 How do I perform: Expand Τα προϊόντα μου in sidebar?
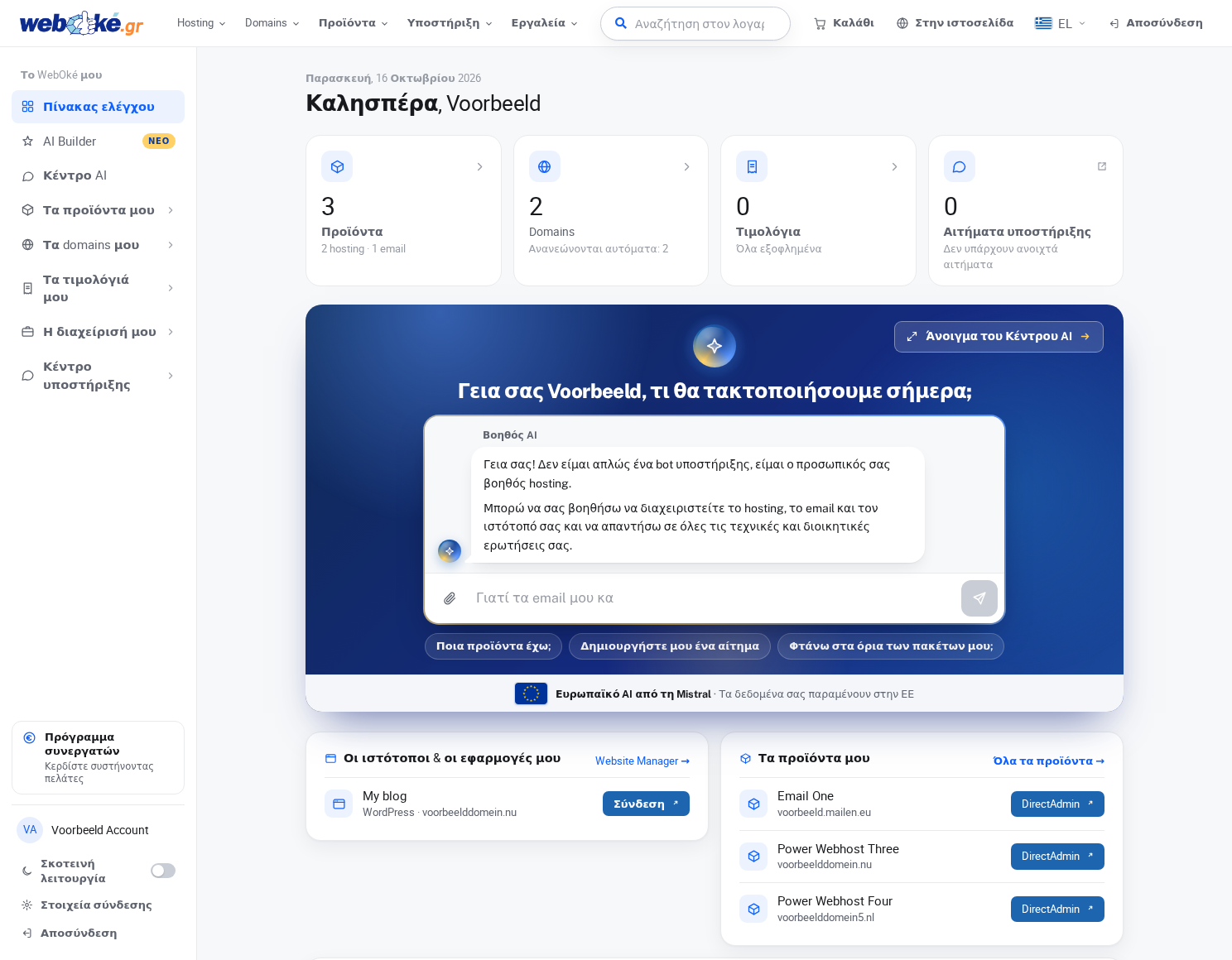98,210
